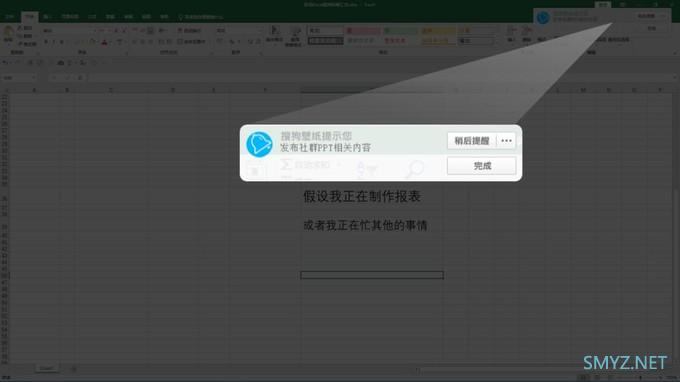Apply the red font color A icon
This screenshot has height=382, width=680.
105,42
